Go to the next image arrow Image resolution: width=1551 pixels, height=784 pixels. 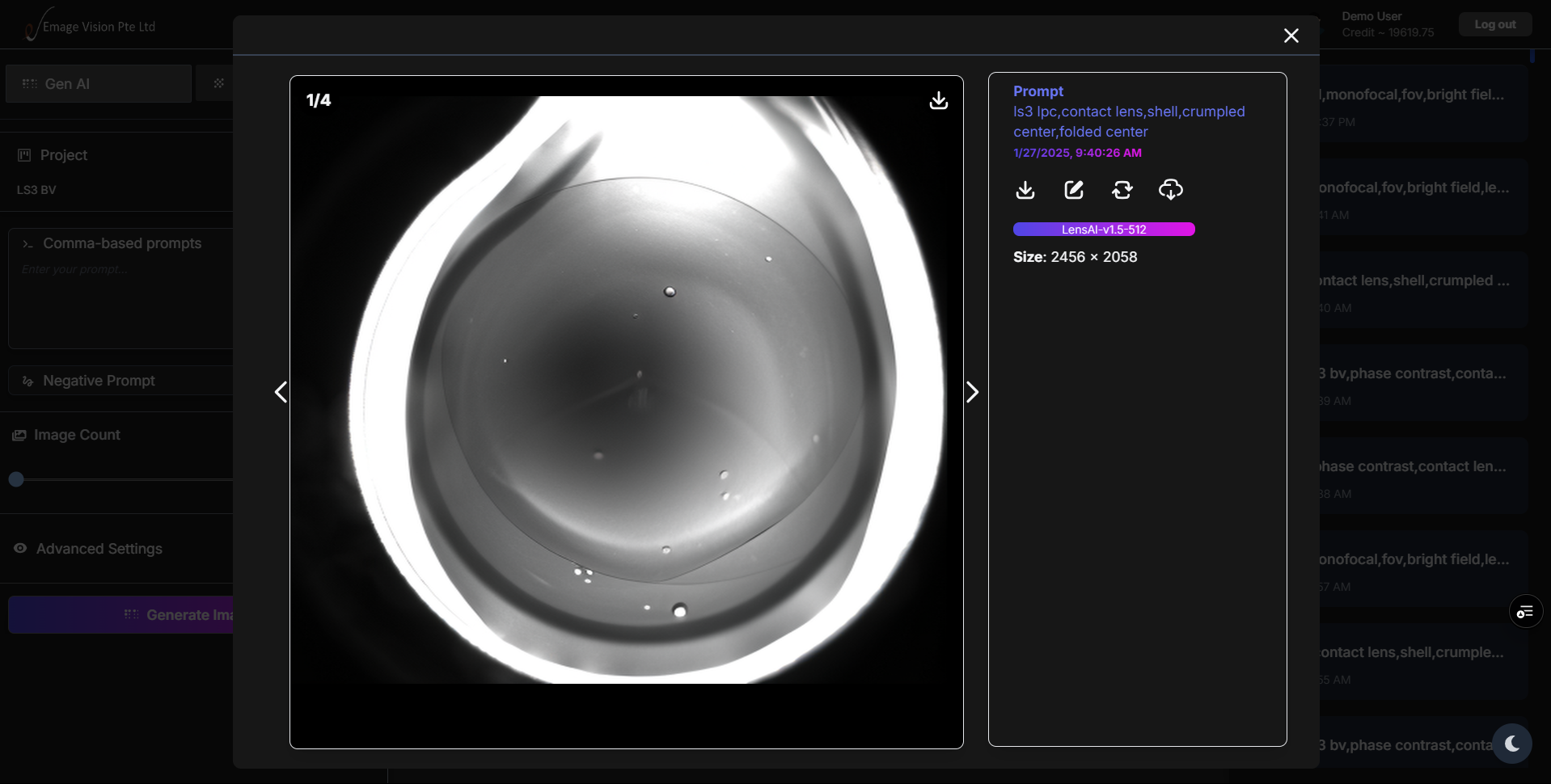[x=972, y=392]
